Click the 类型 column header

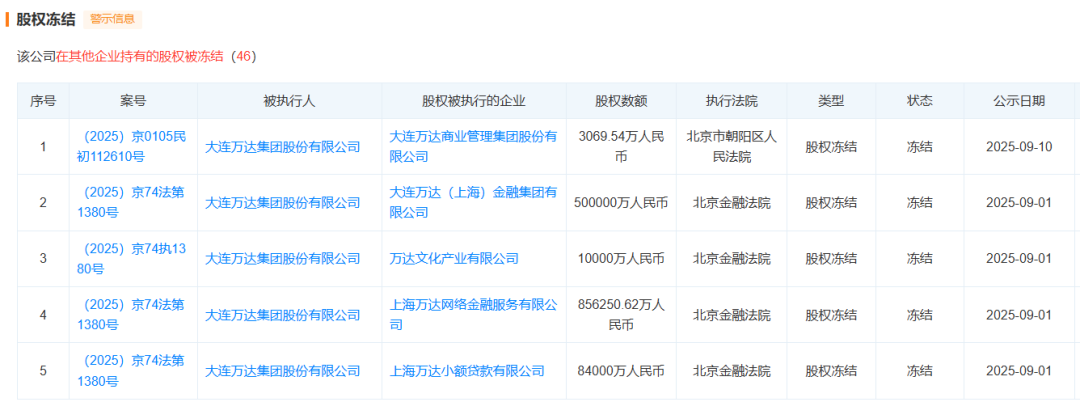tap(831, 100)
